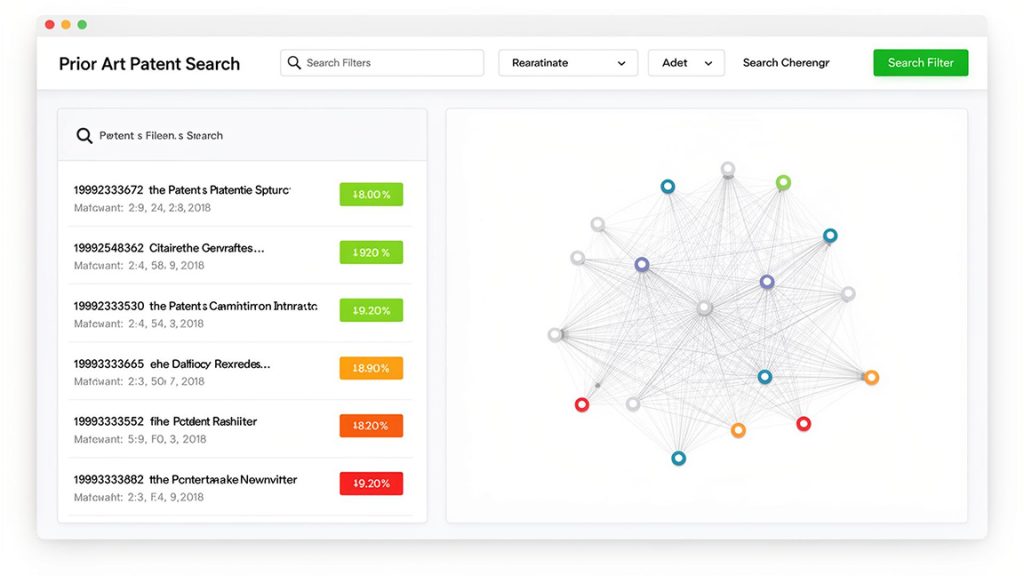Select the red node on the graph's right side
The image size is (1024, 576).
pos(803,424)
